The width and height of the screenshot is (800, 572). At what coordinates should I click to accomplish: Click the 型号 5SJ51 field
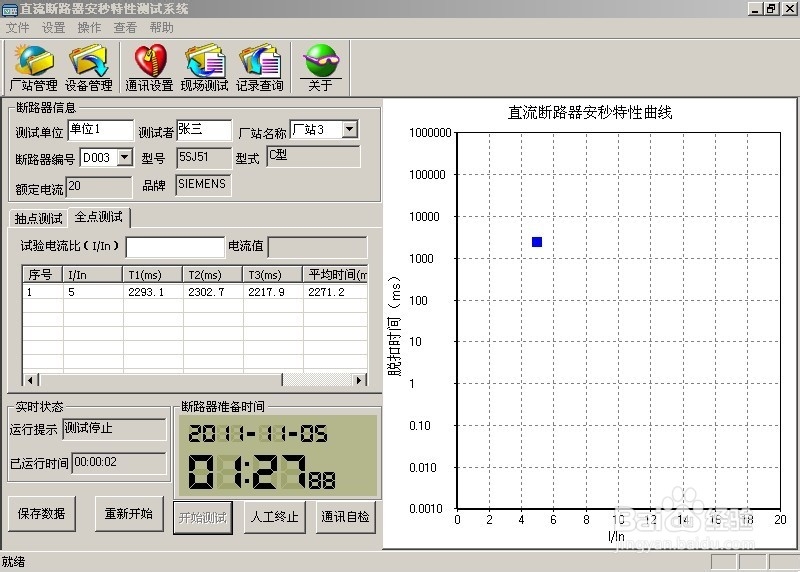pyautogui.click(x=204, y=158)
